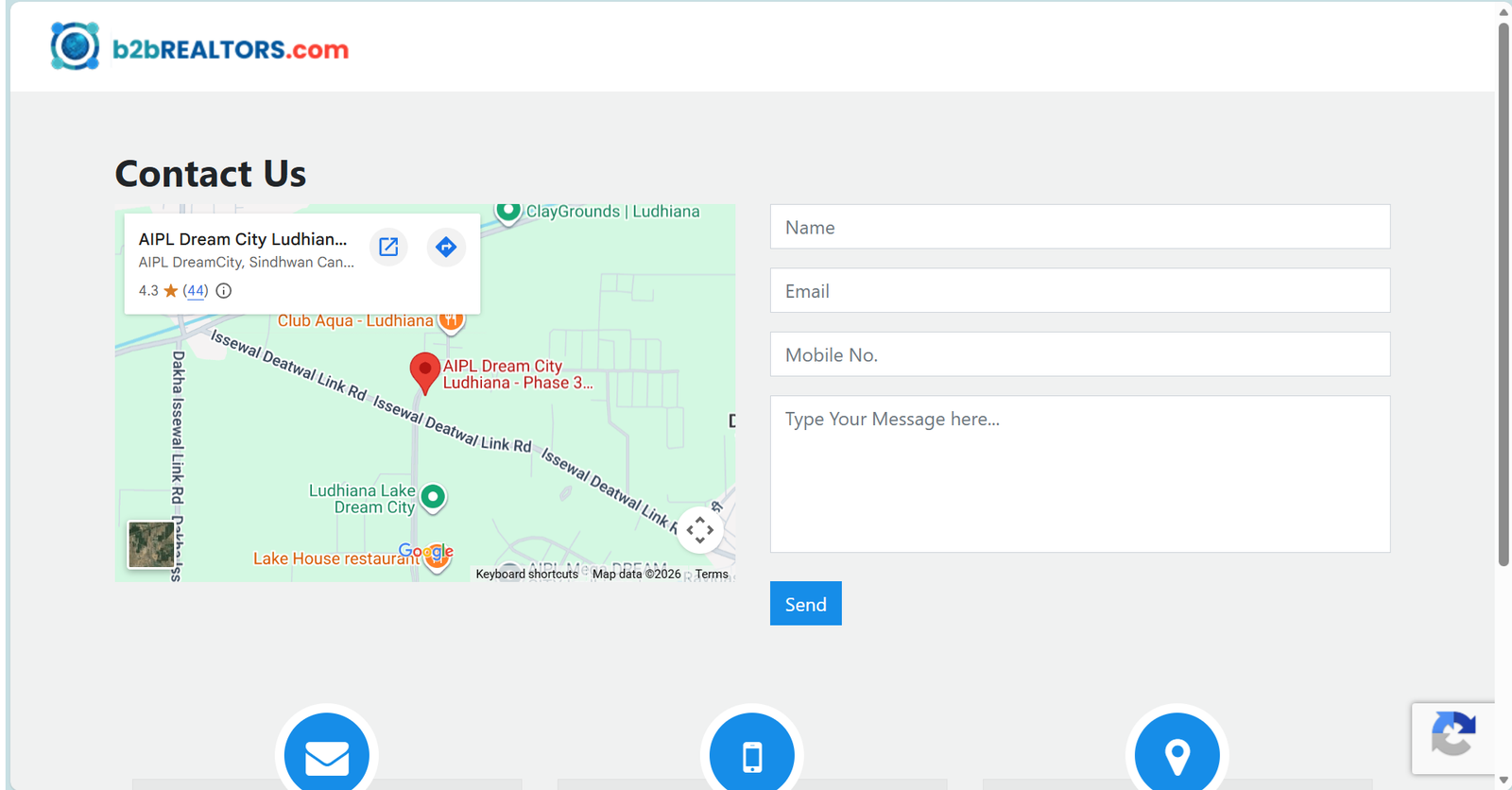This screenshot has width=1512, height=790.
Task: Open larger map view icon
Action: pos(388,248)
